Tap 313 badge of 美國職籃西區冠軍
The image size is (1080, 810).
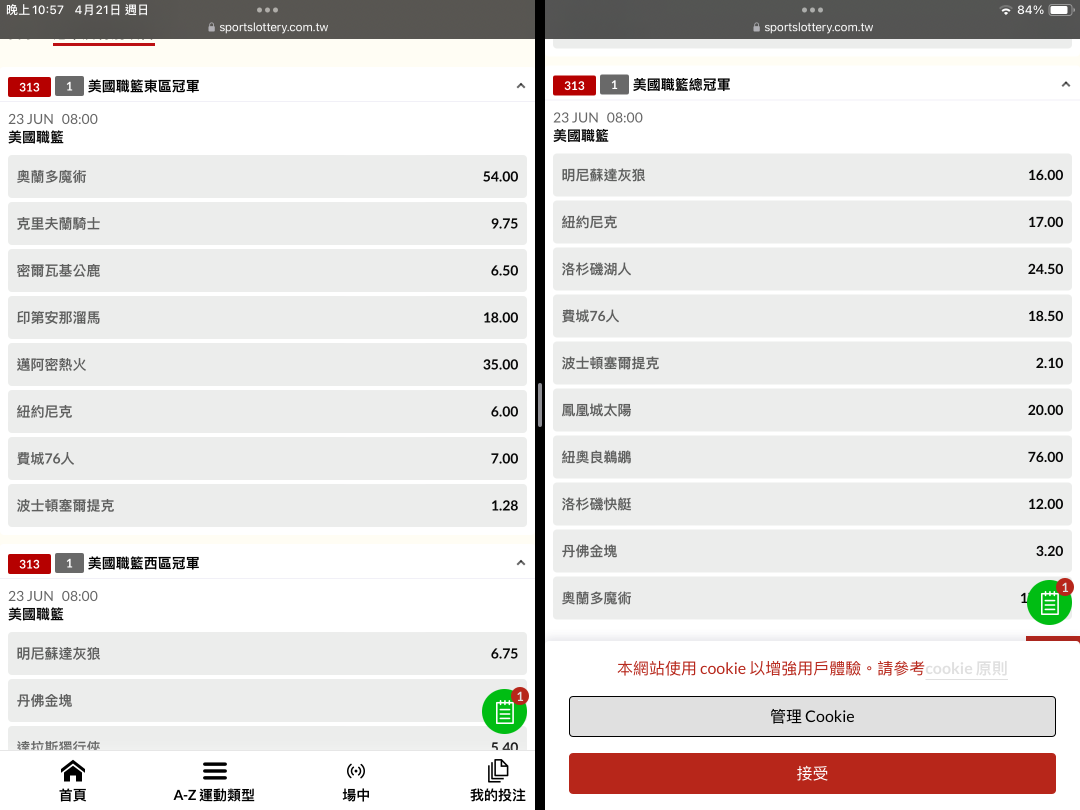[29, 564]
